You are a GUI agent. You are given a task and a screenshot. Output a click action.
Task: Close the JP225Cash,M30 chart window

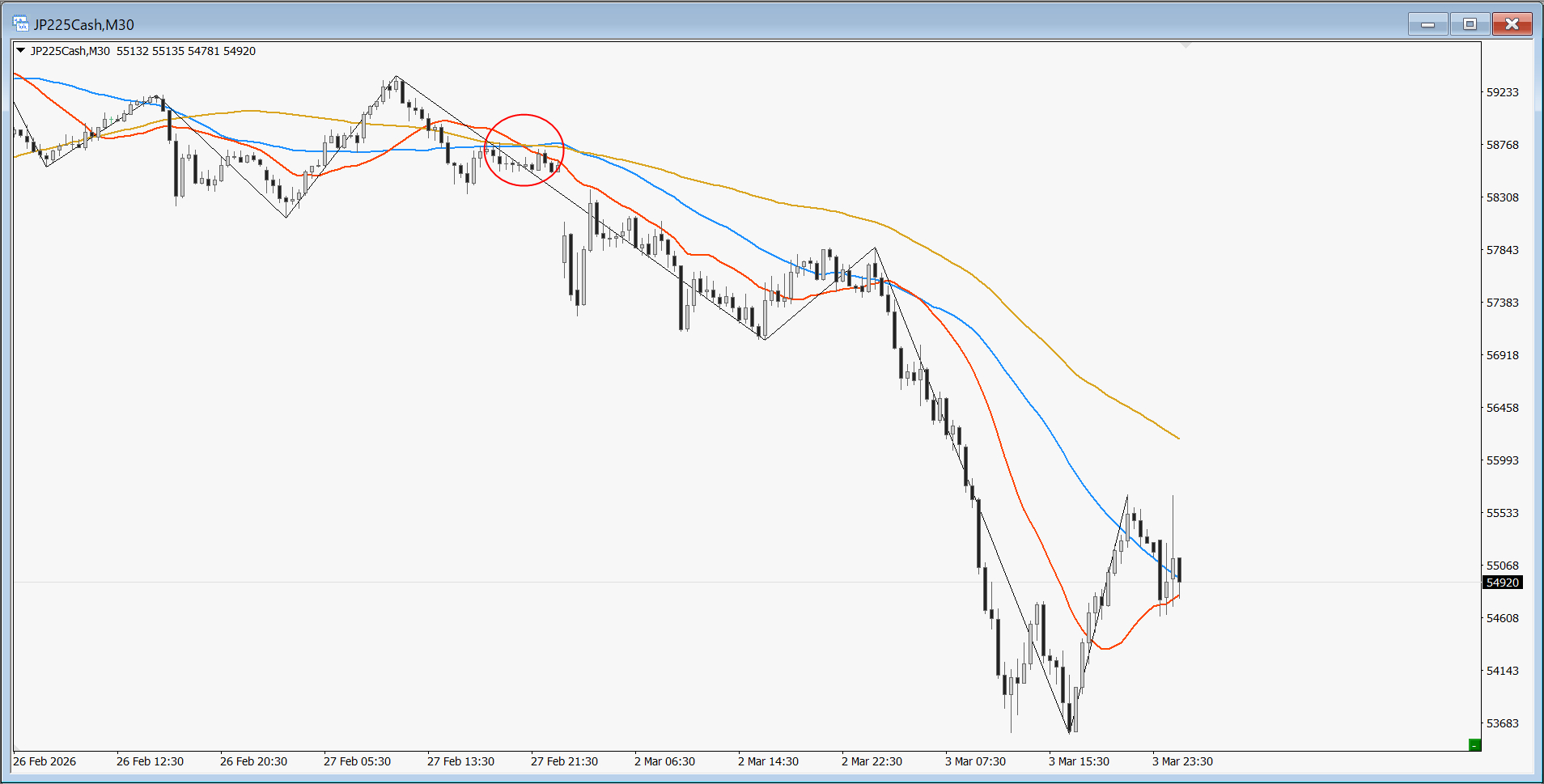point(1511,24)
